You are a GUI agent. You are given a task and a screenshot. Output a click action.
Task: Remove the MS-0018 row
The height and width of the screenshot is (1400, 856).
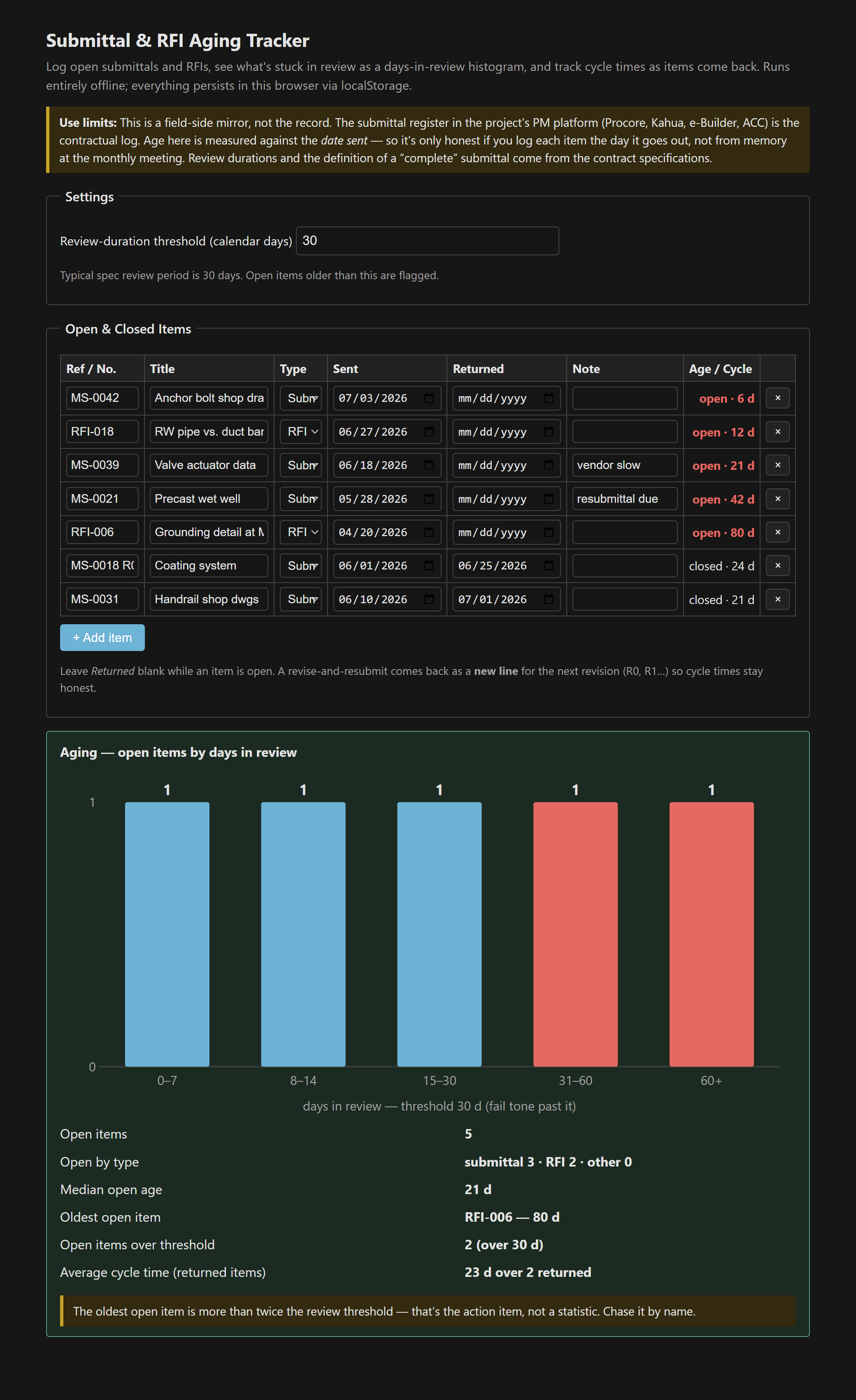777,565
